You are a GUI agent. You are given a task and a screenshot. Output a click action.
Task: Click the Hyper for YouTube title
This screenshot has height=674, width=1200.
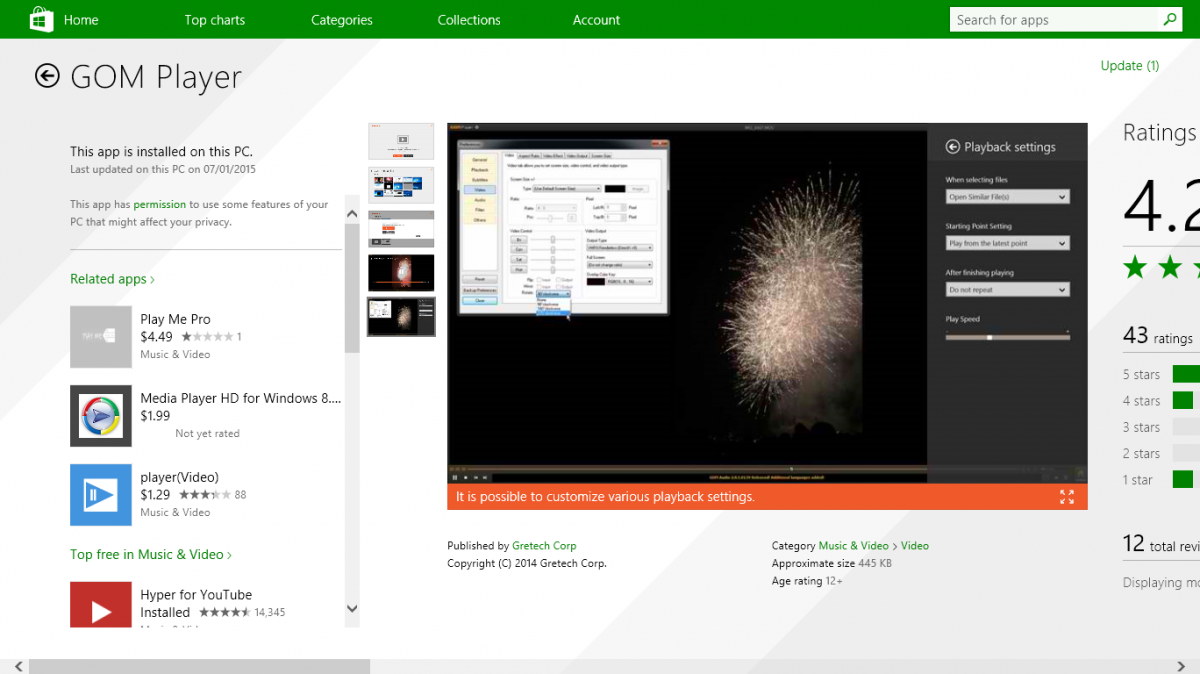click(x=197, y=595)
